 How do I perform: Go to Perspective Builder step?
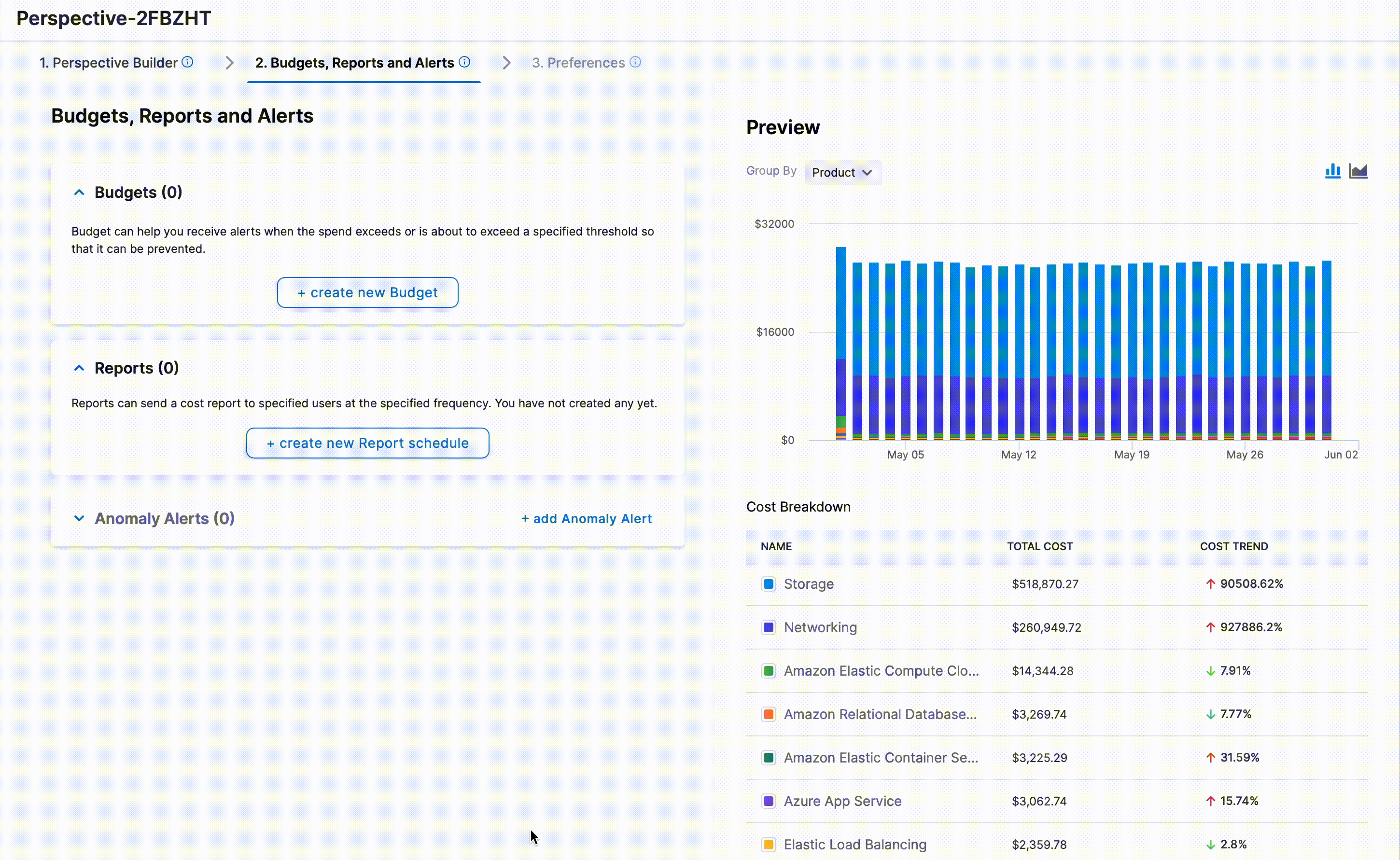(x=109, y=63)
